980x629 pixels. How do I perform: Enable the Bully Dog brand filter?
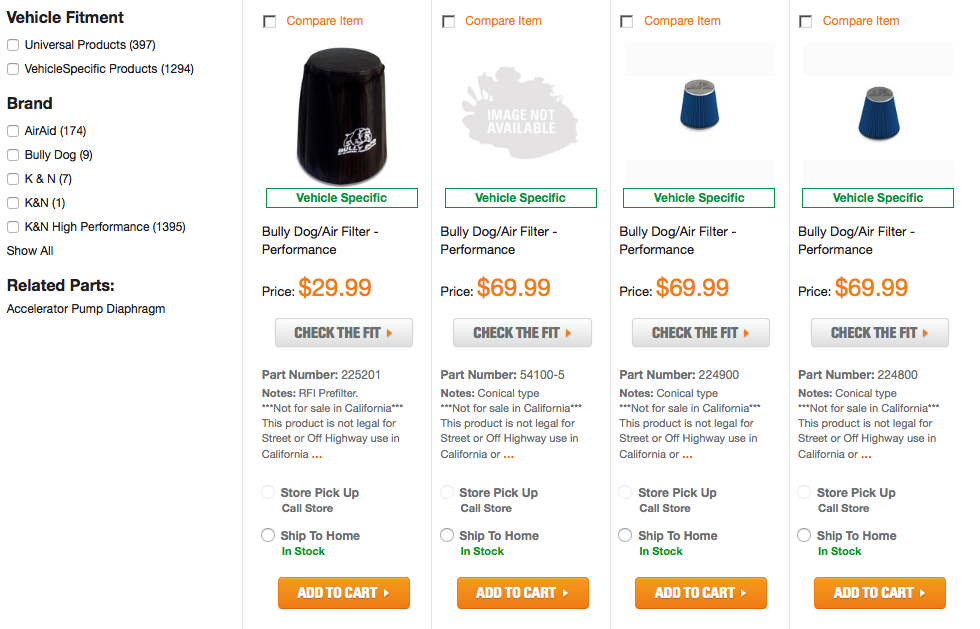12,154
